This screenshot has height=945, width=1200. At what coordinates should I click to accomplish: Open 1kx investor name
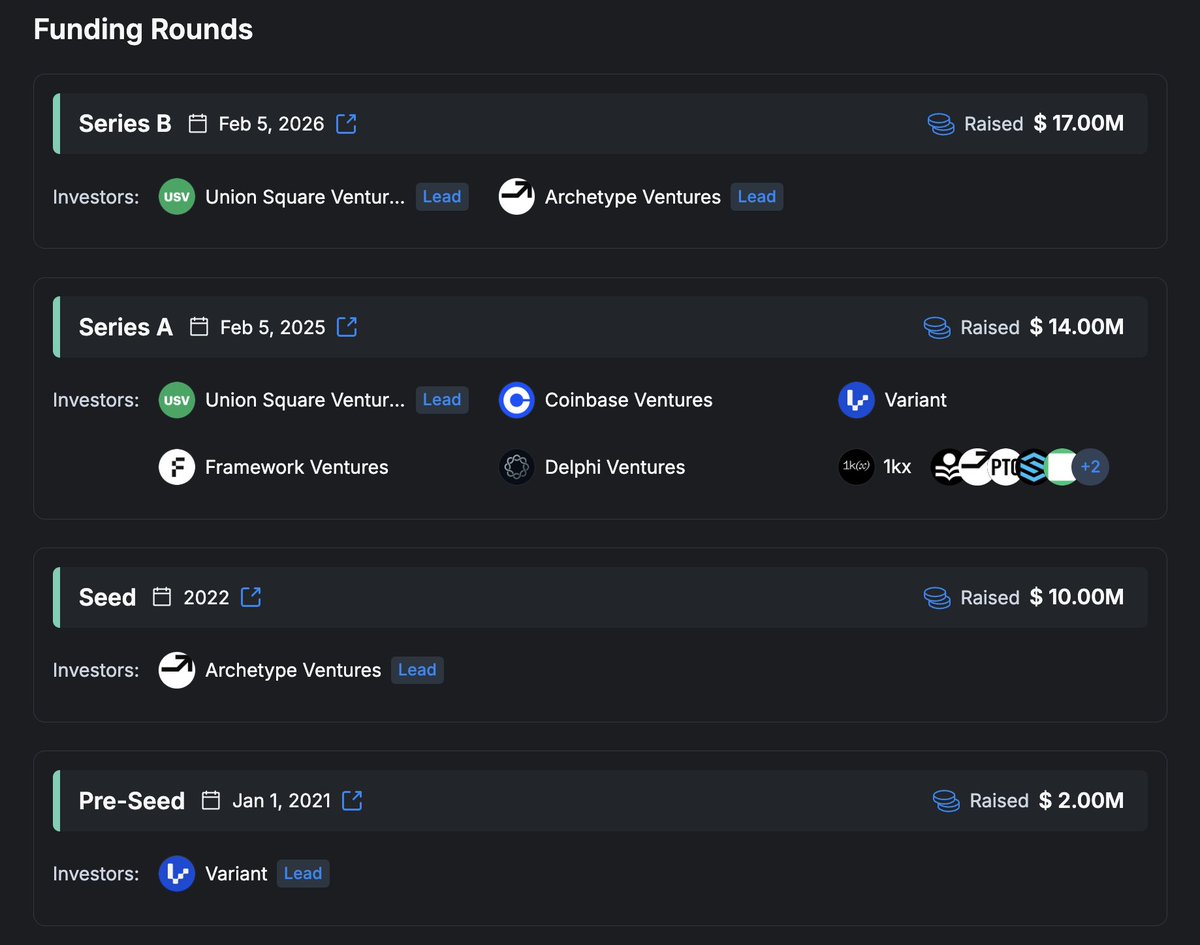point(898,467)
